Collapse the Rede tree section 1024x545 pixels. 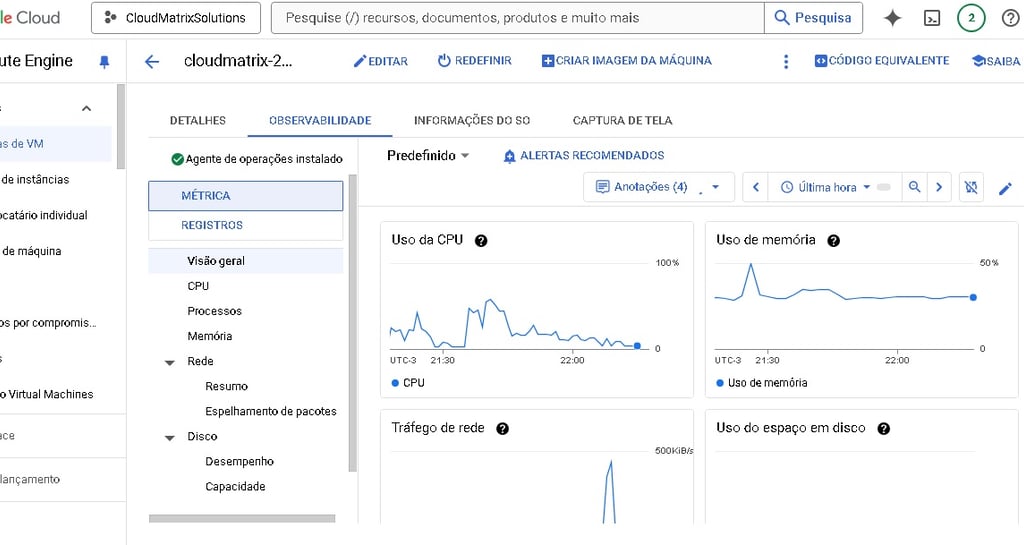click(170, 362)
